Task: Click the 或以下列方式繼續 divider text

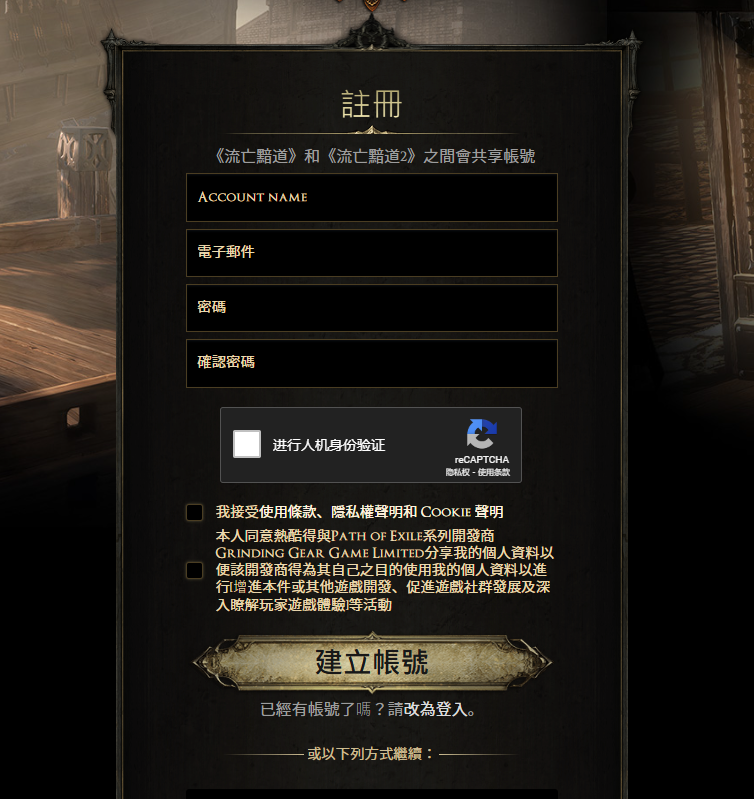Action: 370,754
